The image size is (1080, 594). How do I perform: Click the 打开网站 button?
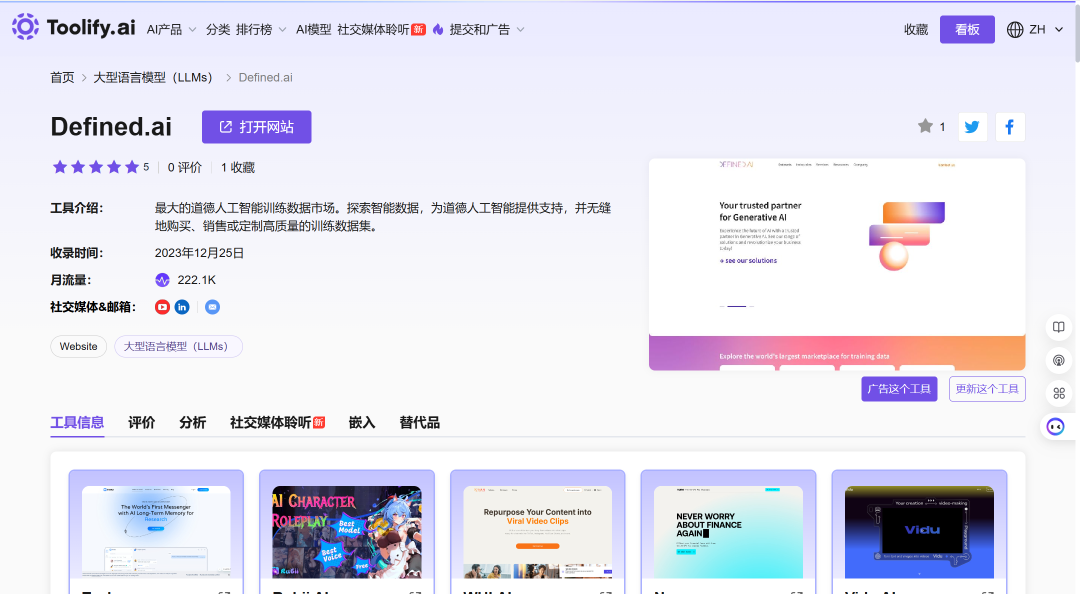(256, 127)
